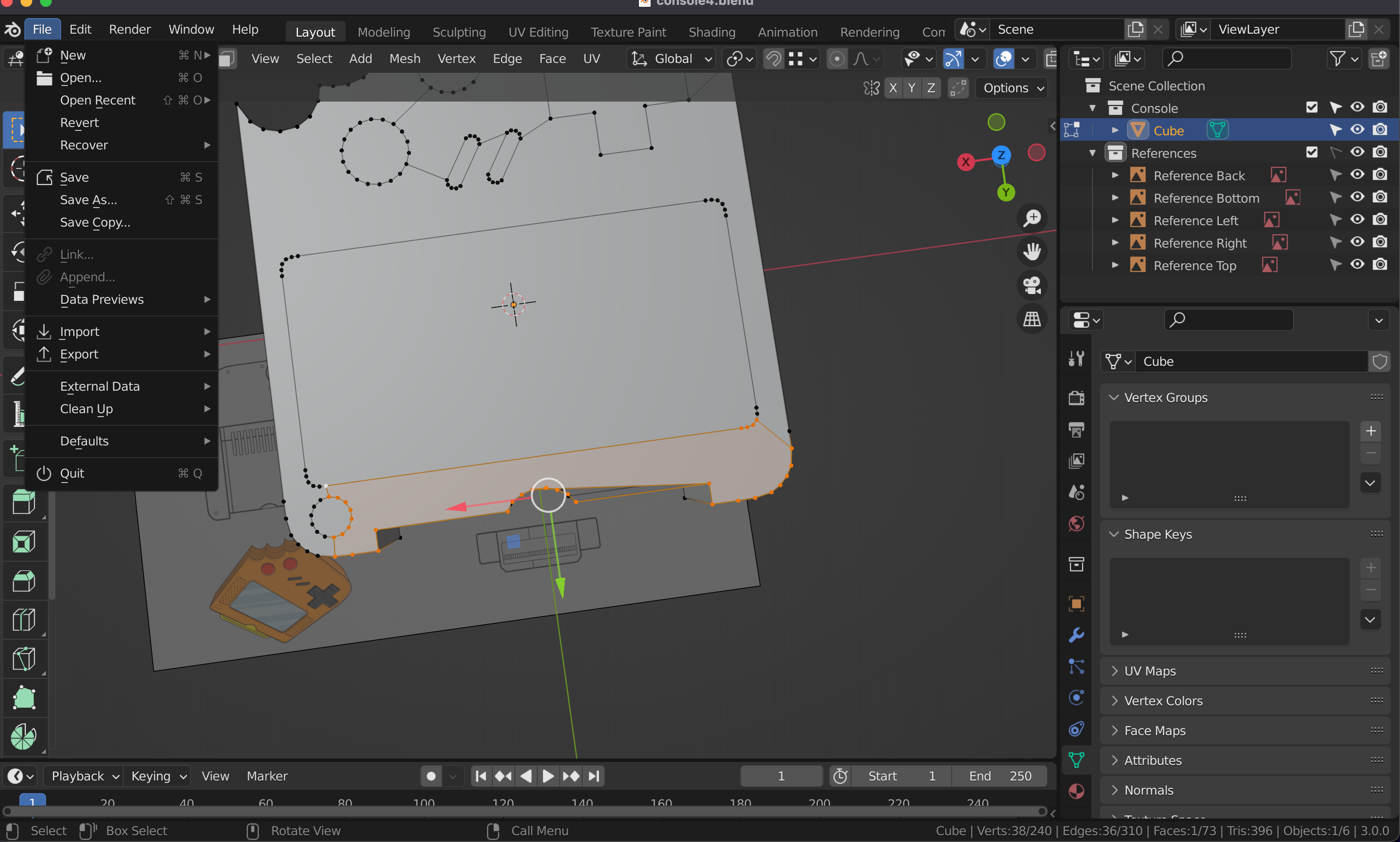Screen dimensions: 1400x842
Task: Choose Save As from File menu
Action: point(88,200)
